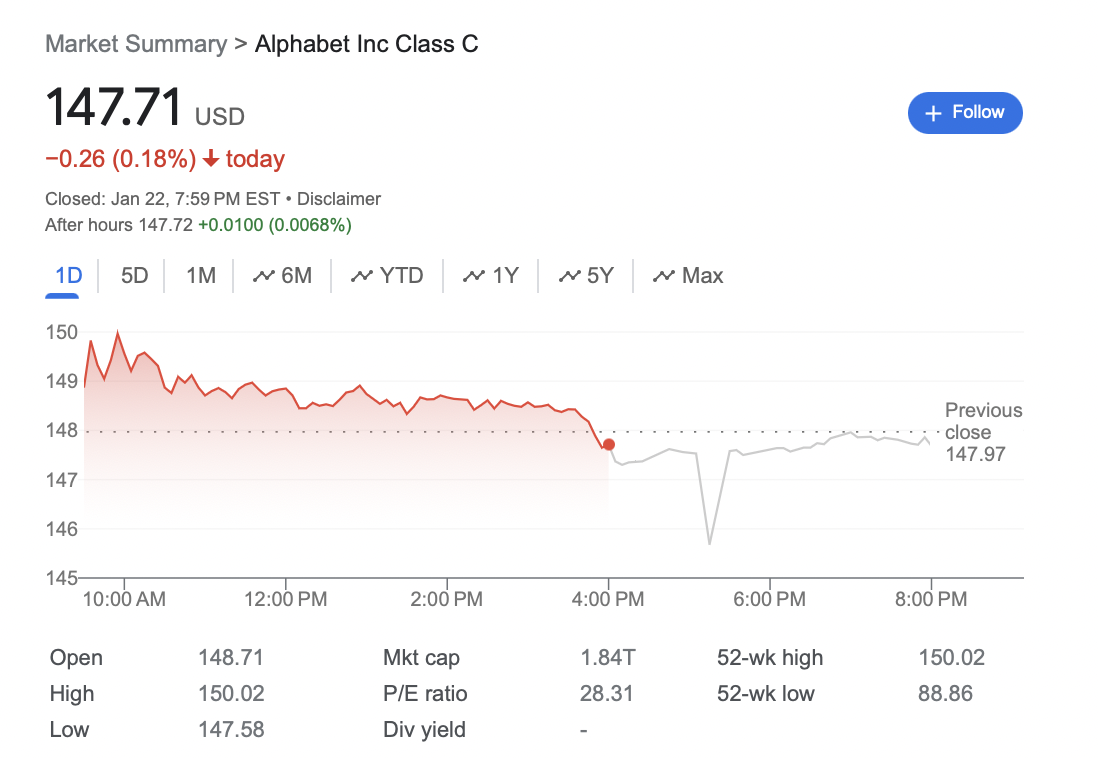The width and height of the screenshot is (1098, 758).
Task: Follow Alphabet Inc Class C stock
Action: [x=965, y=112]
